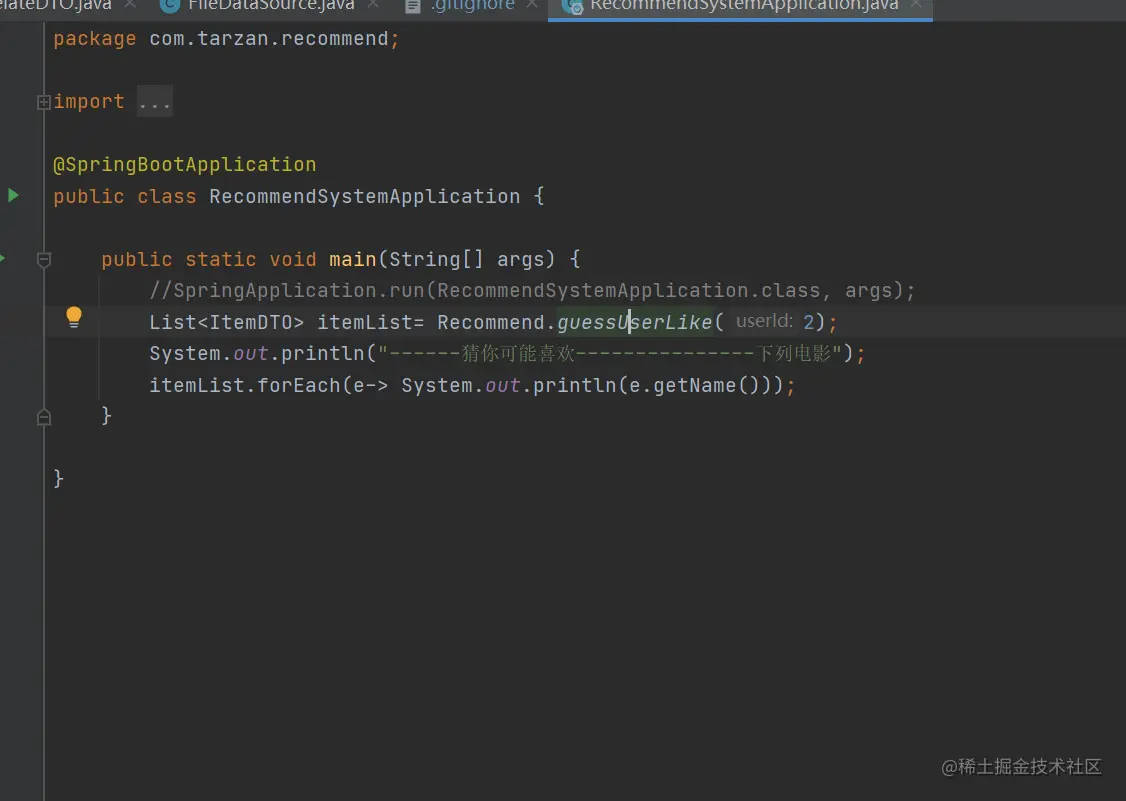Close the .gitignore tab
The height and width of the screenshot is (801, 1126).
point(532,4)
